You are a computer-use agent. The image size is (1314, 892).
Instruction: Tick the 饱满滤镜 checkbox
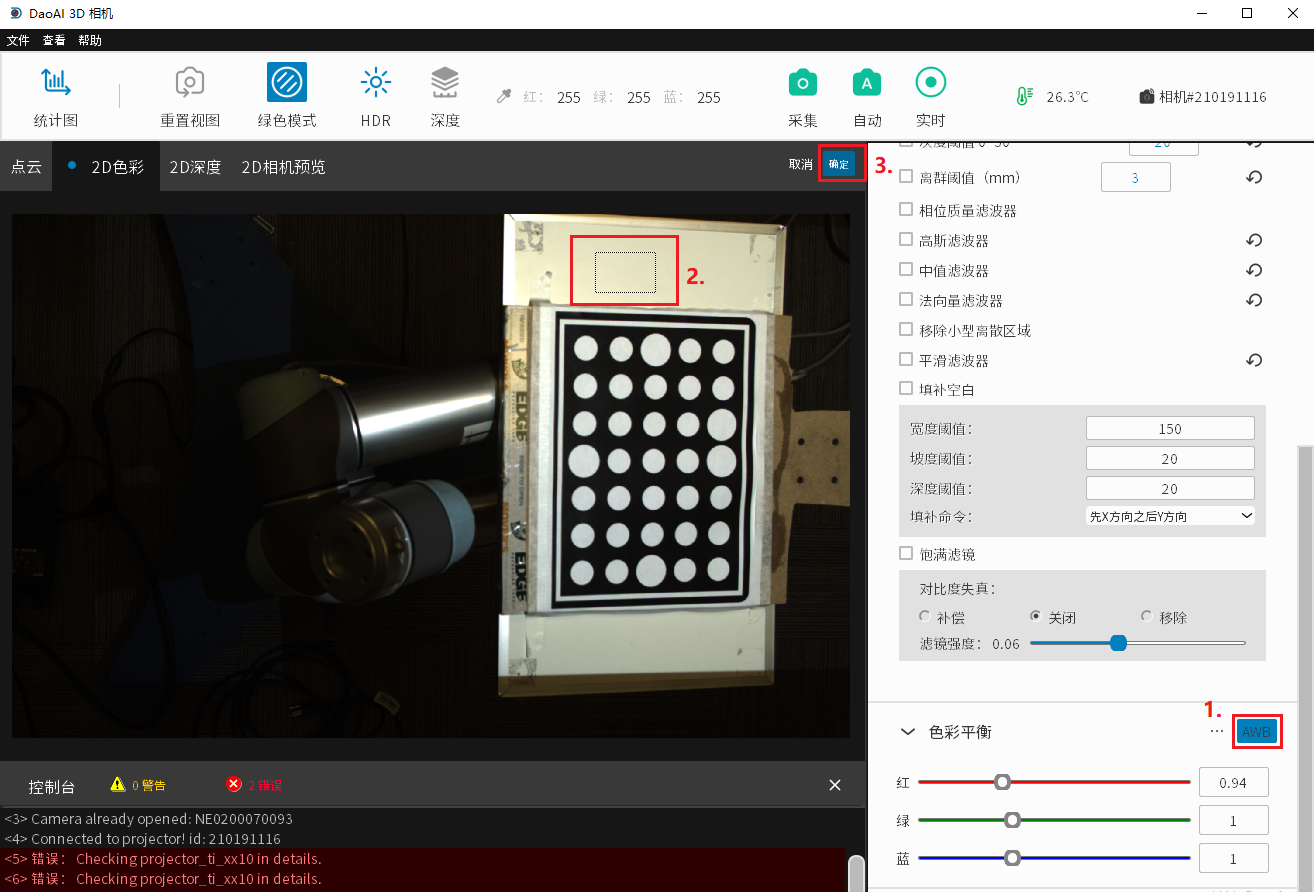(x=906, y=553)
